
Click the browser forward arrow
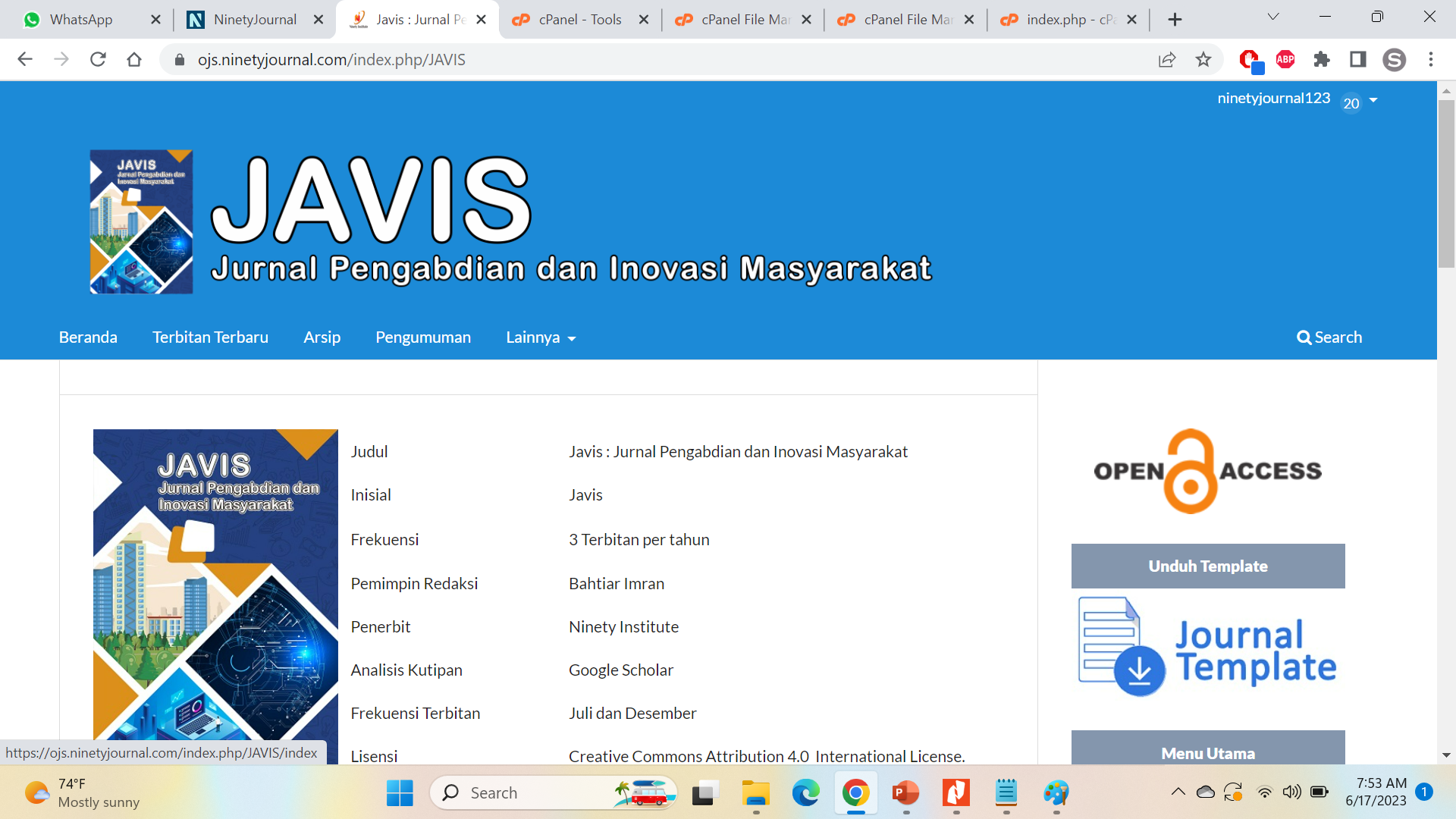(x=61, y=59)
